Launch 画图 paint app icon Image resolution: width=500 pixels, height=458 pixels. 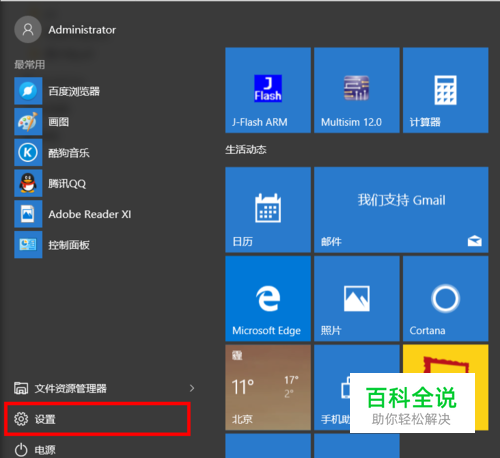point(28,122)
